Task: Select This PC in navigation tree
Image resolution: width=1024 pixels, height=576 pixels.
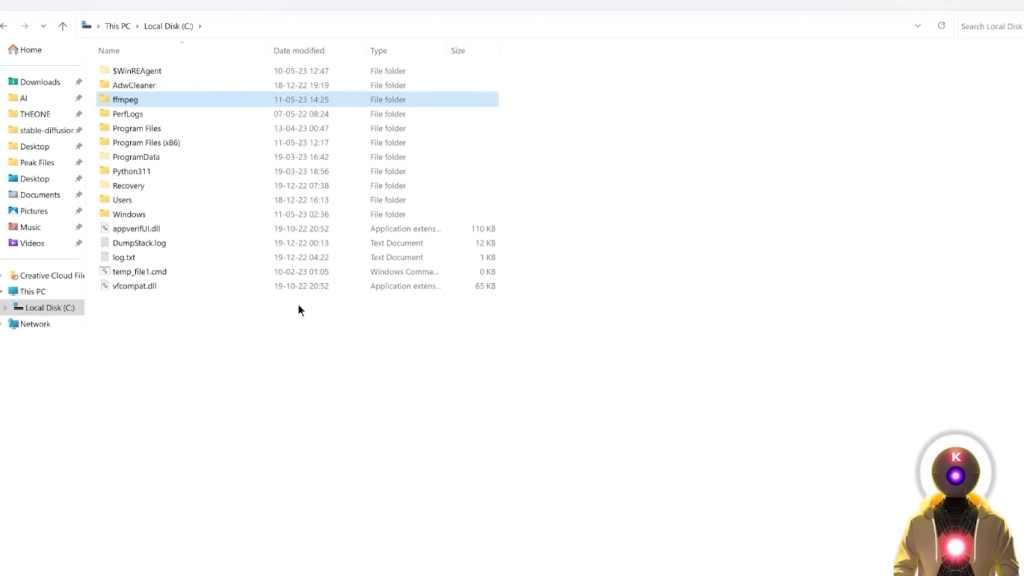Action: pos(32,291)
